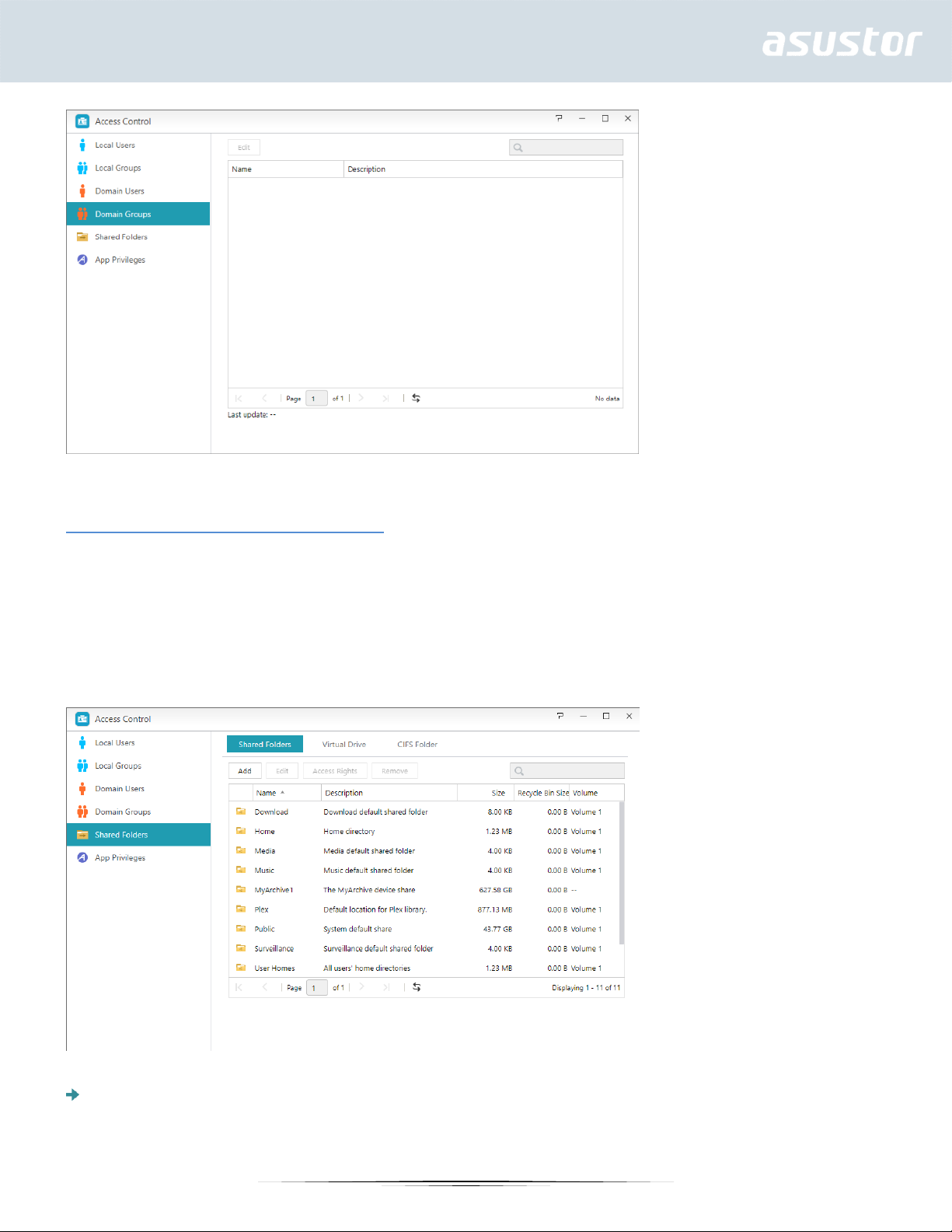This screenshot has height=1232, width=952.
Task: Select Home folder icon
Action: pyautogui.click(x=241, y=831)
